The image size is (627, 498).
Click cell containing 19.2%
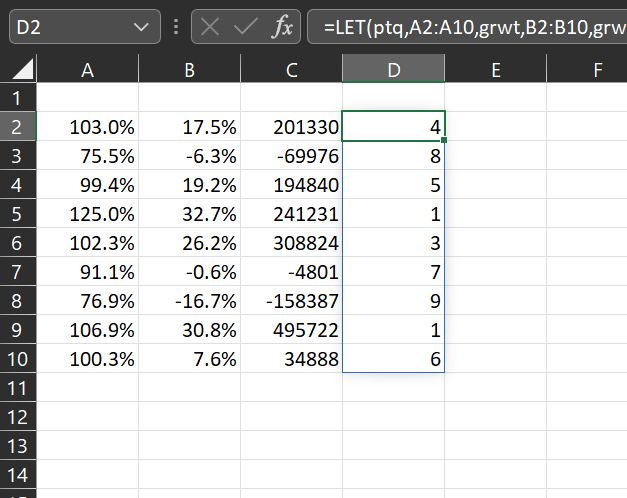190,184
